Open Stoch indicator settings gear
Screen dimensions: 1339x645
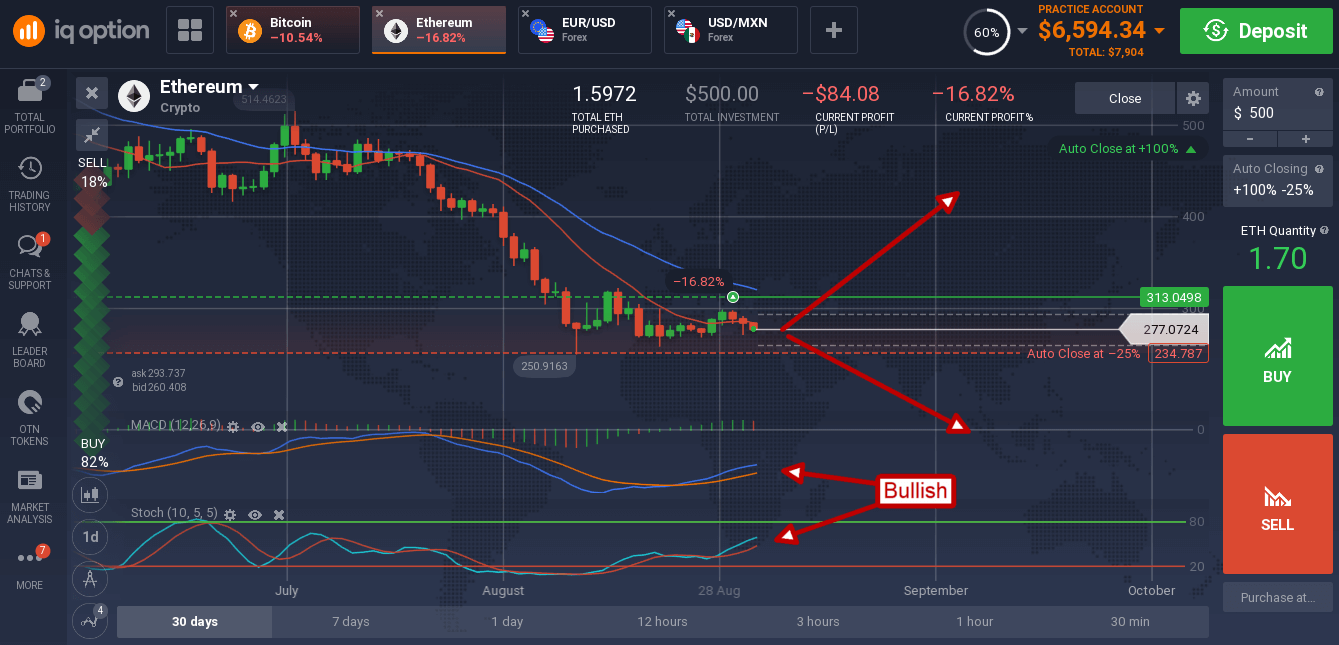[x=230, y=514]
